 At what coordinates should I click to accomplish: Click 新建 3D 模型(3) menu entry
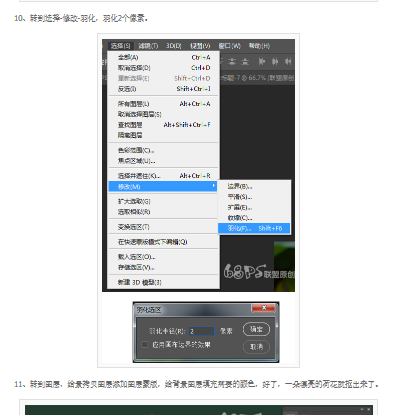[x=164, y=282]
